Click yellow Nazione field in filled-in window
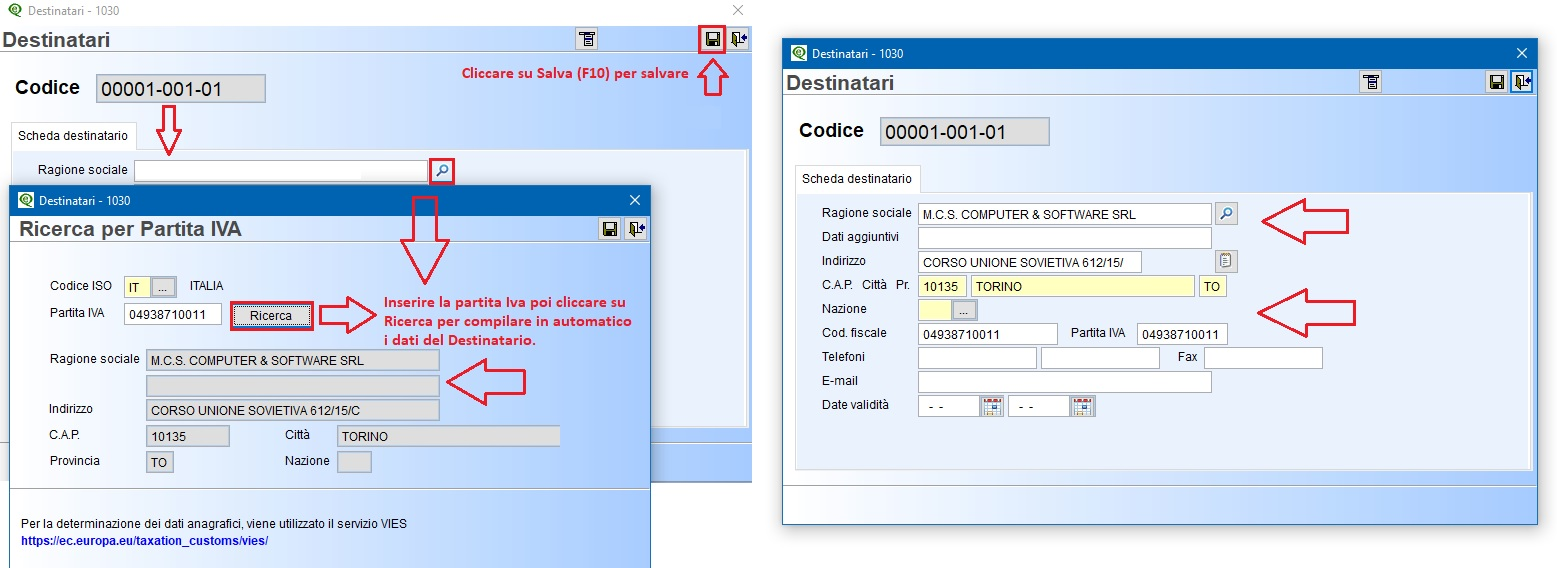This screenshot has height=568, width=1557. pyautogui.click(x=934, y=310)
